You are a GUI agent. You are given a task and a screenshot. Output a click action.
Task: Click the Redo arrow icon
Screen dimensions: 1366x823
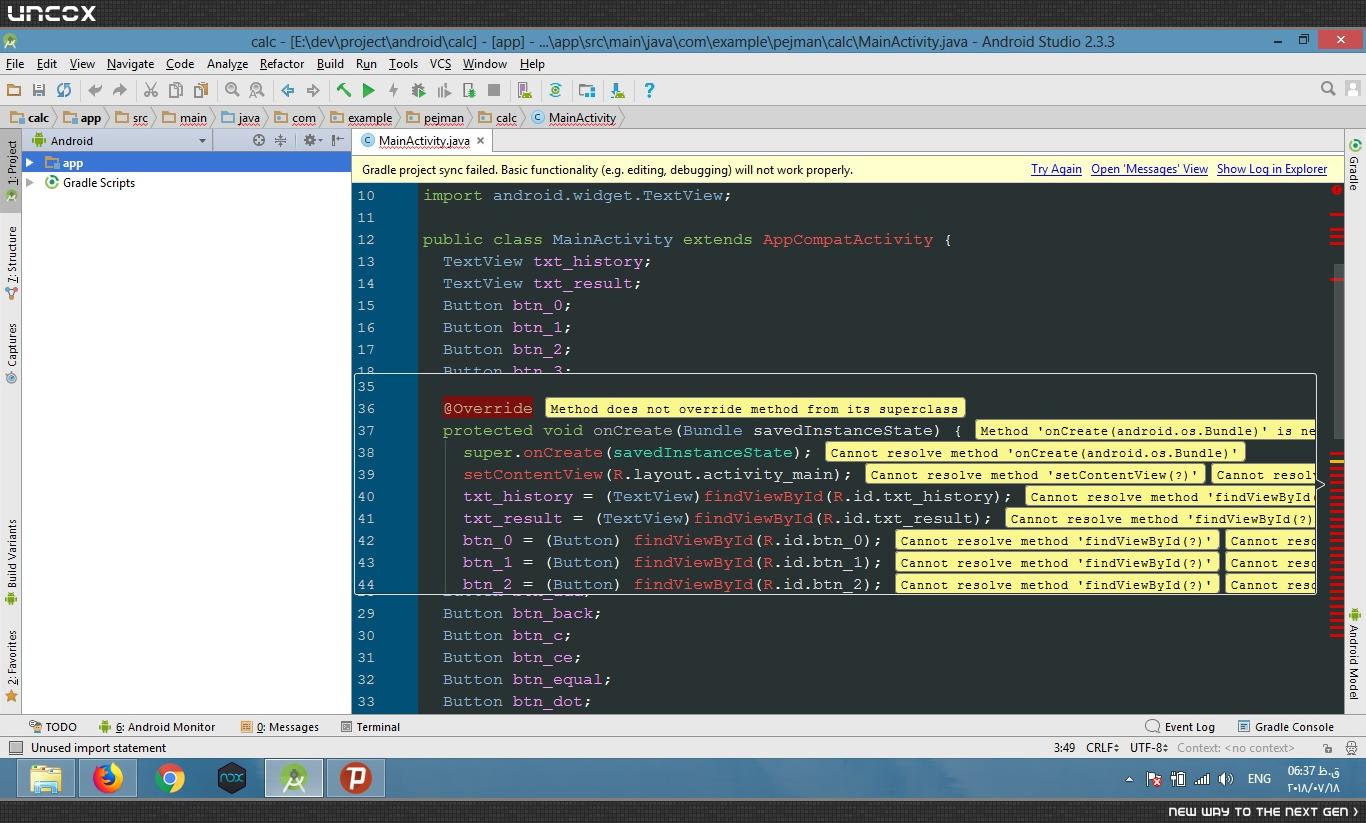click(x=120, y=90)
